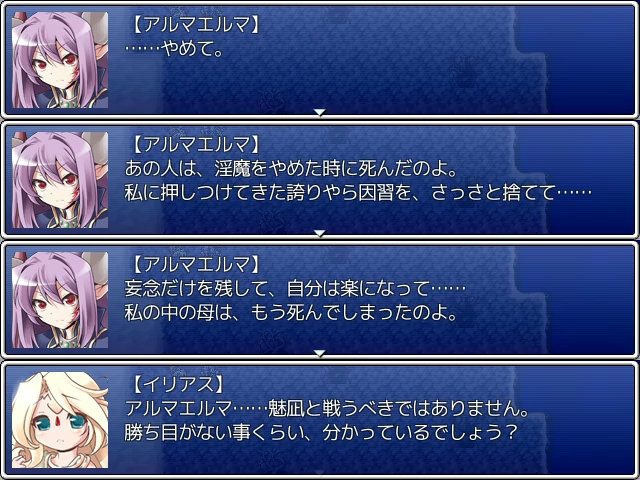Click the continue arrow under the 淫魔をやめた時 dialogue
This screenshot has width=640, height=480.
click(320, 233)
